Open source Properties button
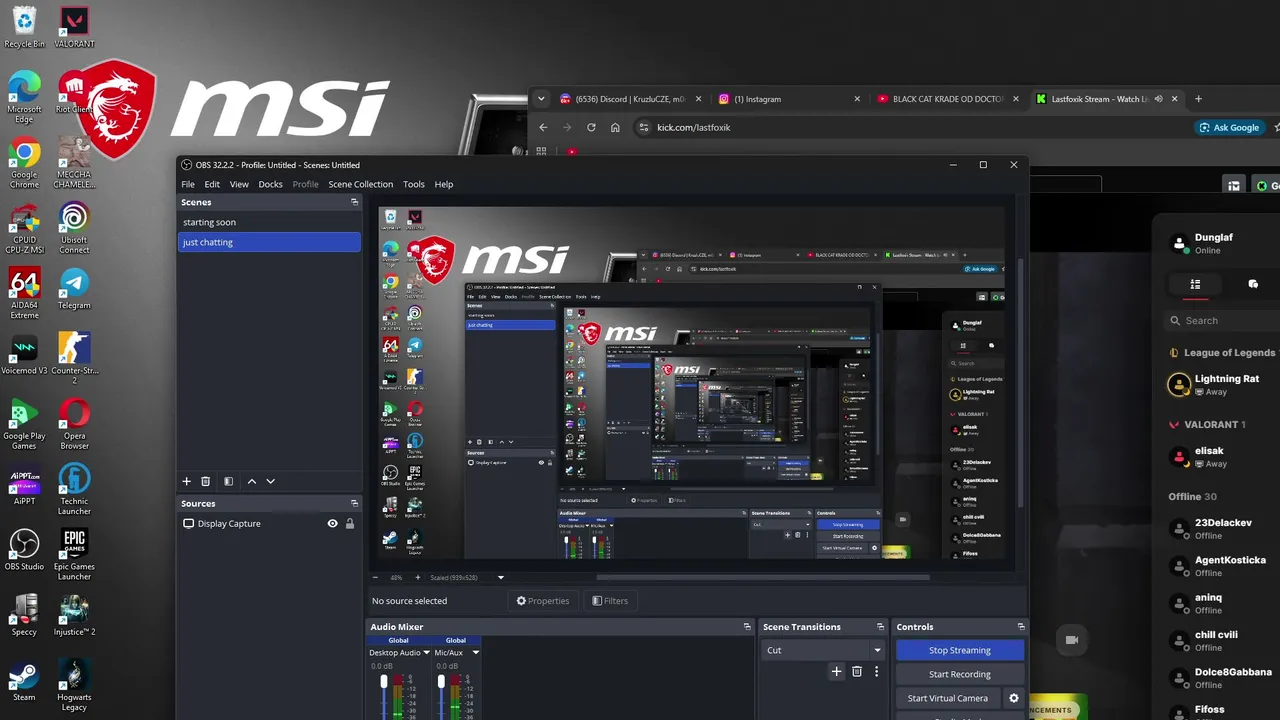This screenshot has height=720, width=1280. point(543,601)
